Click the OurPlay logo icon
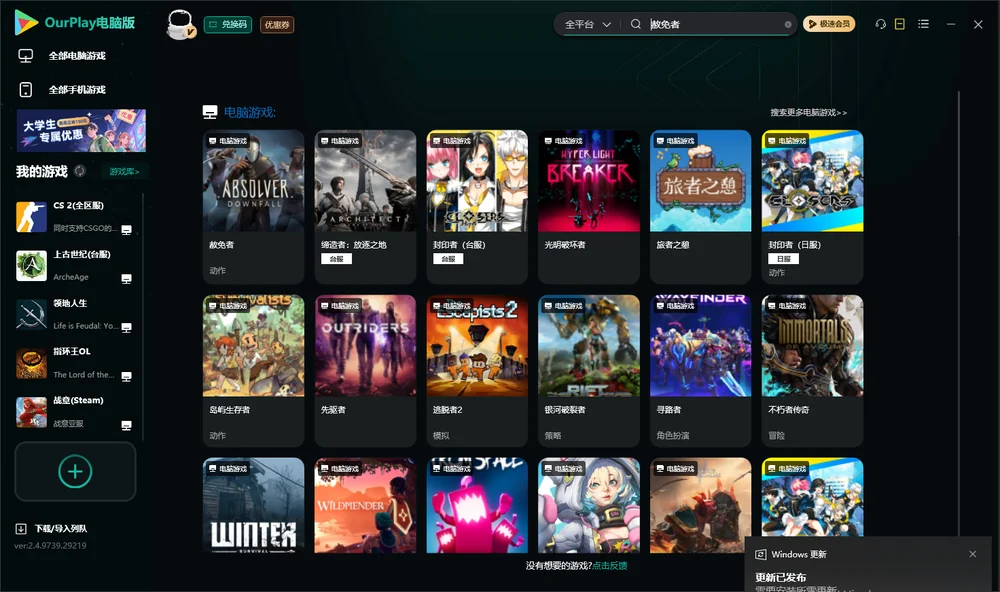The width and height of the screenshot is (1000, 592). (x=26, y=23)
